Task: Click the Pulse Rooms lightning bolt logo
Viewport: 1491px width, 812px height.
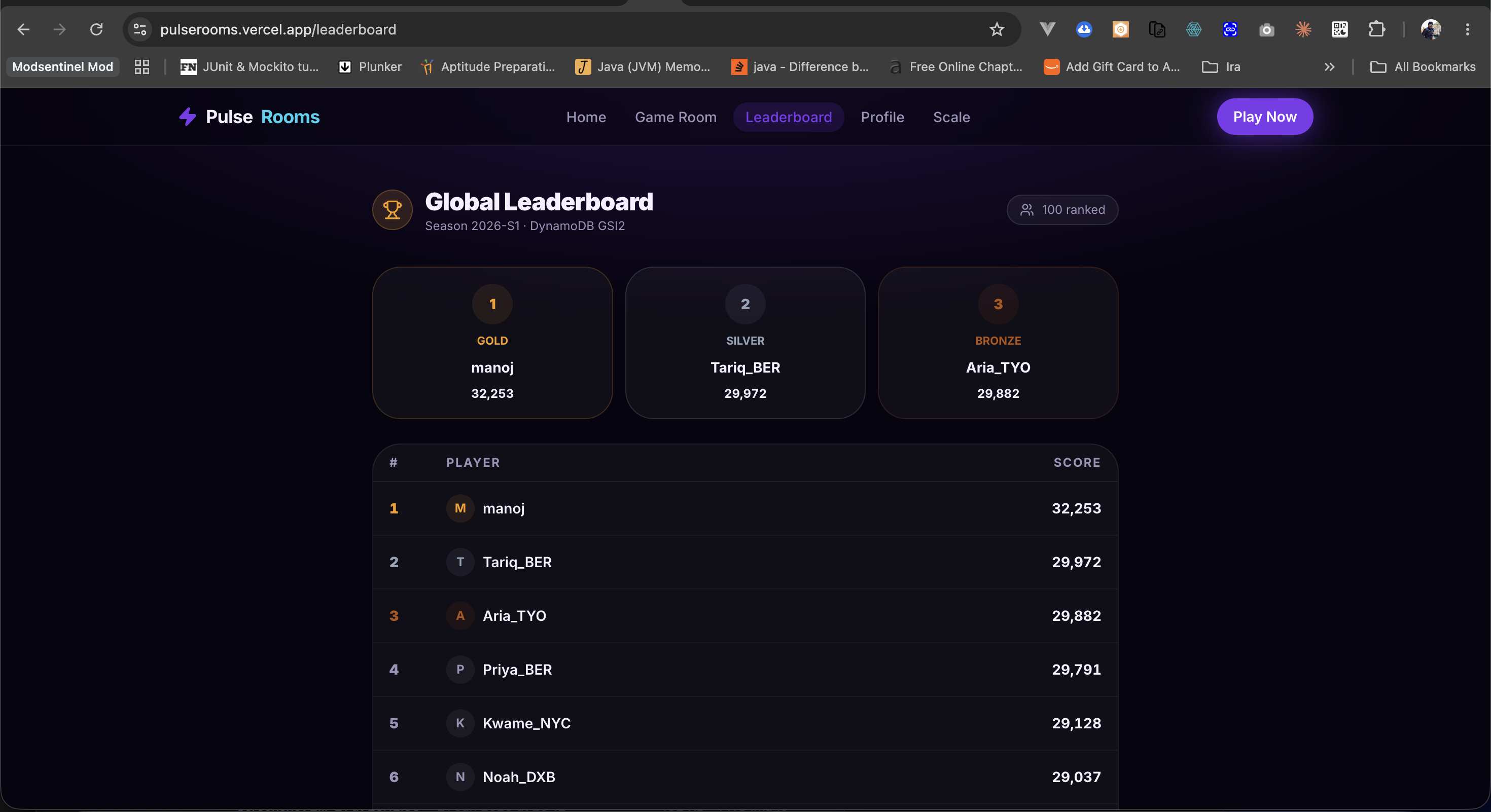Action: point(188,117)
